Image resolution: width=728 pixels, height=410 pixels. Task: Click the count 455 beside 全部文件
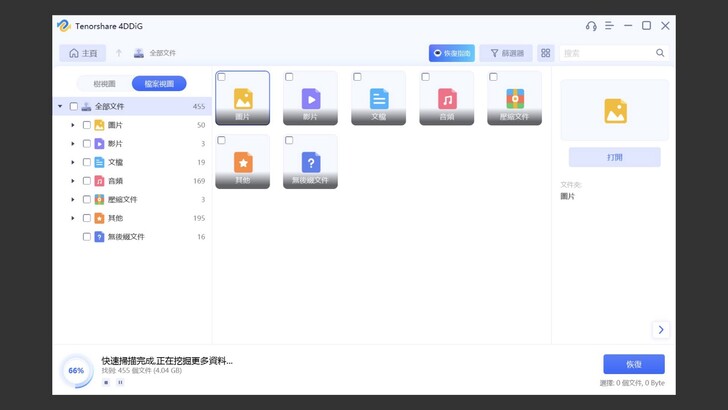point(199,106)
